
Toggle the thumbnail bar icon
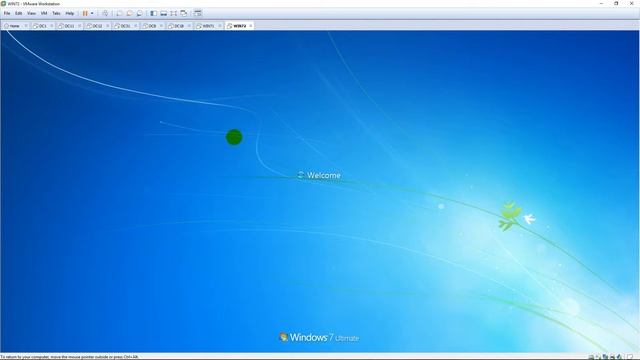(x=163, y=13)
